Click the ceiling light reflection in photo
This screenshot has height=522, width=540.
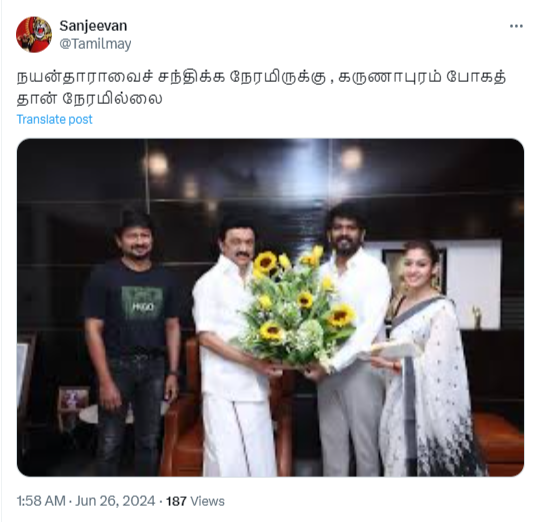tap(157, 165)
